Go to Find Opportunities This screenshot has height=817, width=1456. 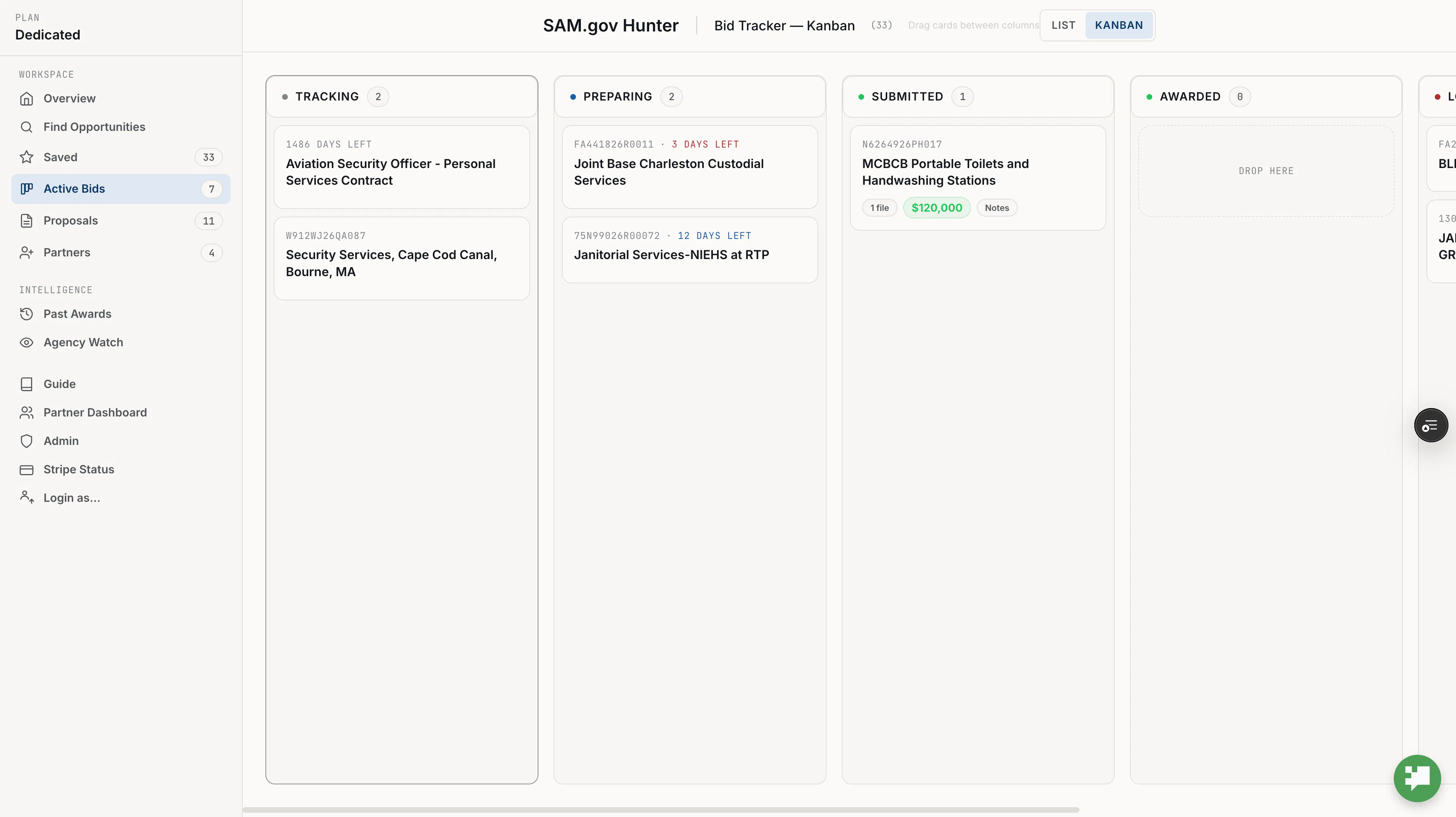pyautogui.click(x=121, y=127)
